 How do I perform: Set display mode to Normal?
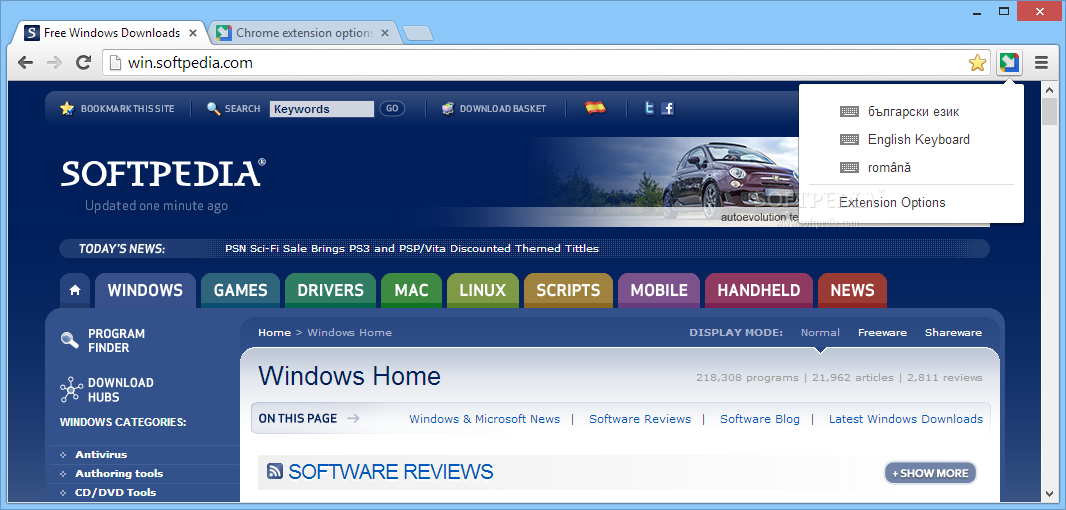pyautogui.click(x=820, y=333)
